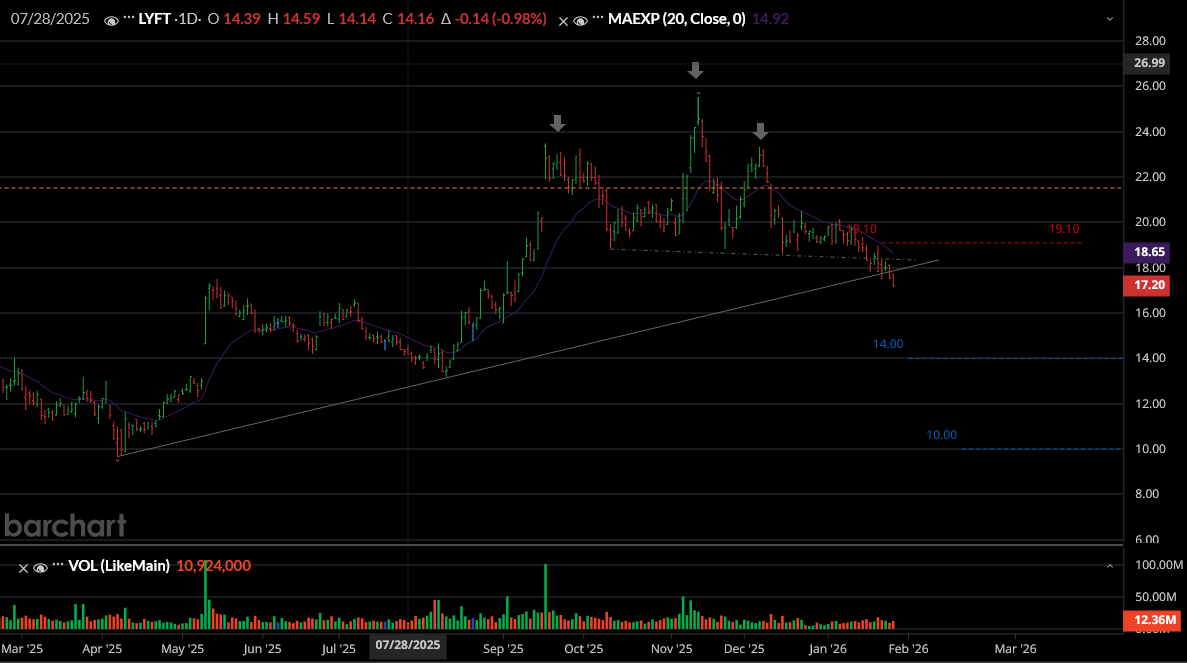This screenshot has width=1187, height=663.
Task: Click the Sep '25 time axis label
Action: coord(503,649)
